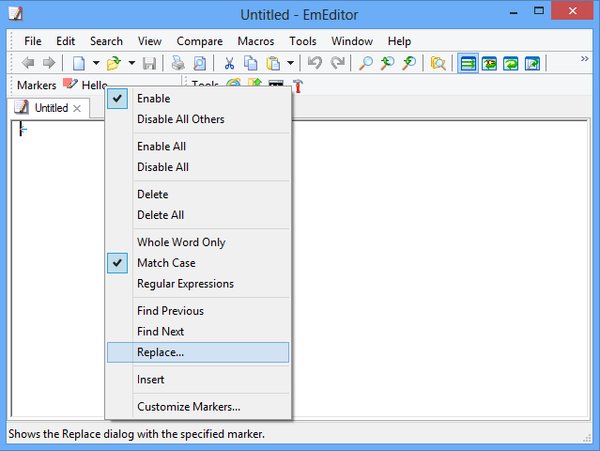
Task: Click the status bar message about Replace
Action: point(137,434)
